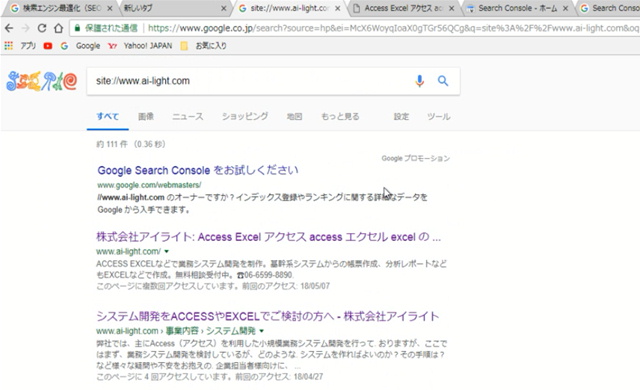Click the Google プロモーション label
Screen dimensions: 640x390
(416, 158)
